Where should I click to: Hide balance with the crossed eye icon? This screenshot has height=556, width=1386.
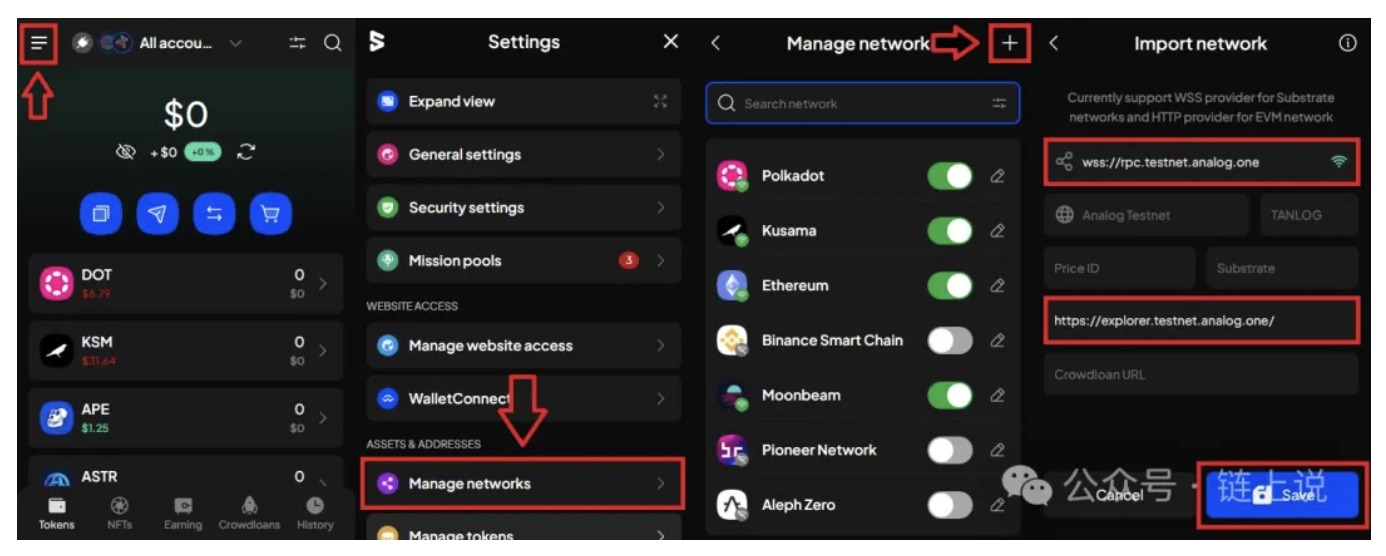(125, 152)
